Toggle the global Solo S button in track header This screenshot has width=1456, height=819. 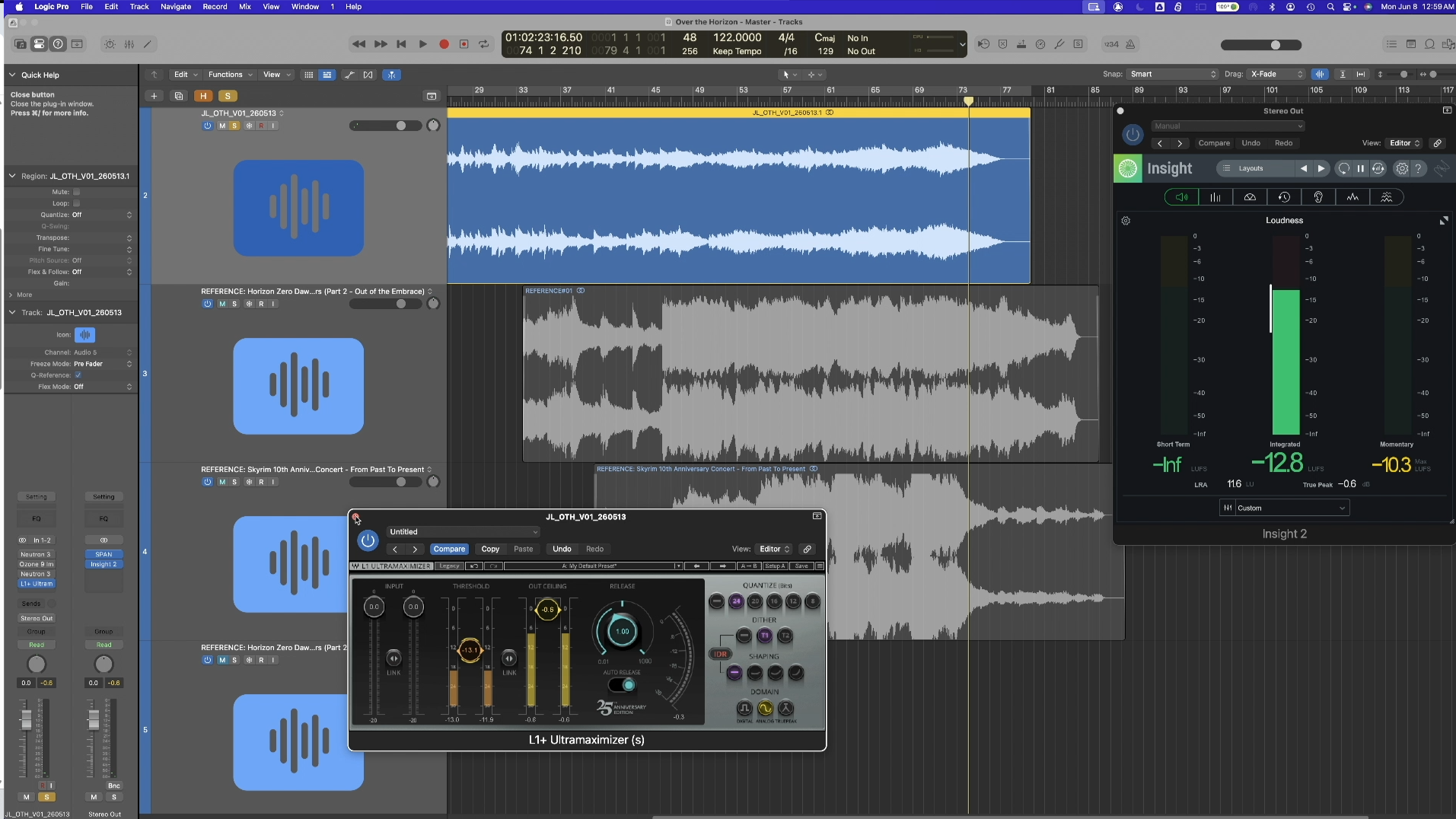(x=228, y=96)
